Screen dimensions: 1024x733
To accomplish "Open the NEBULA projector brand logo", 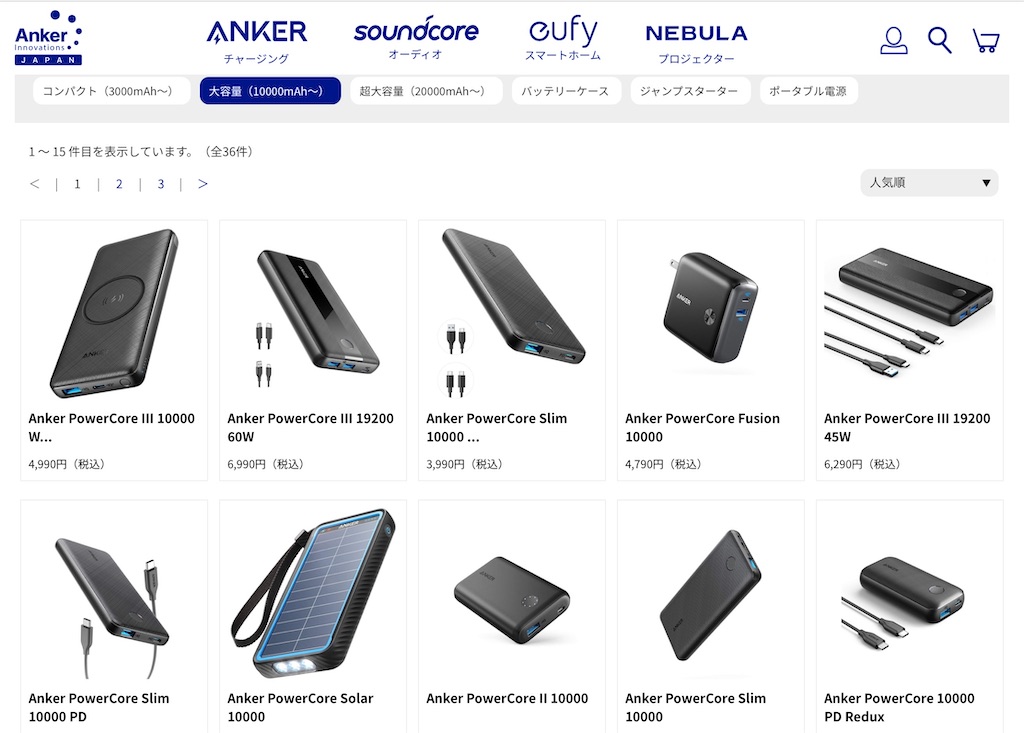I will (x=696, y=44).
